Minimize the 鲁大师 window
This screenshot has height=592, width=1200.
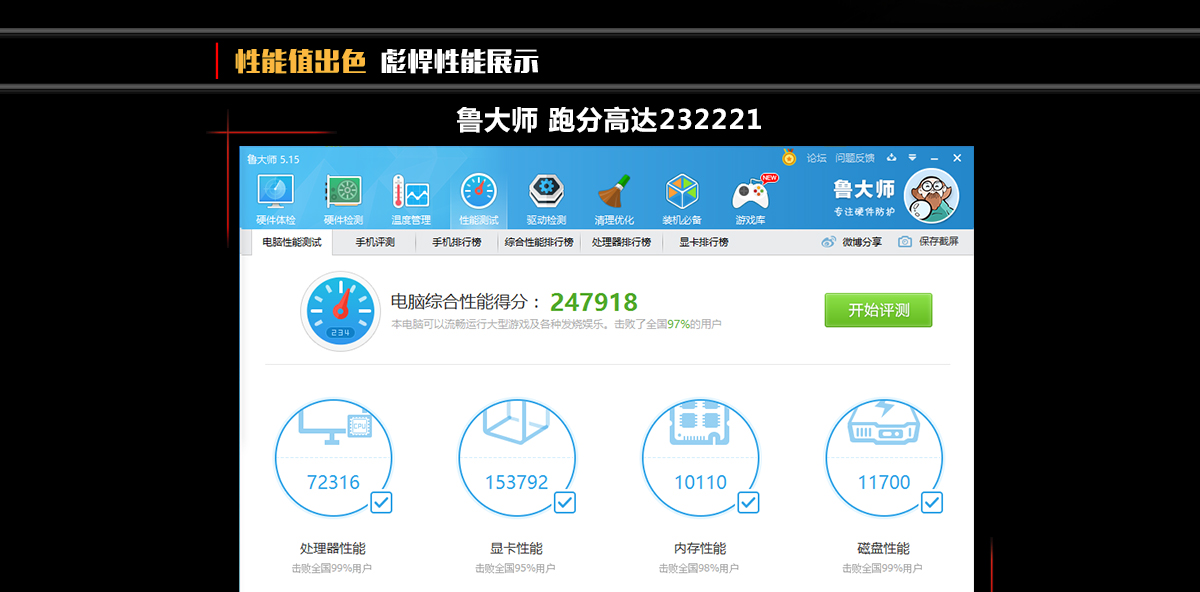point(933,158)
